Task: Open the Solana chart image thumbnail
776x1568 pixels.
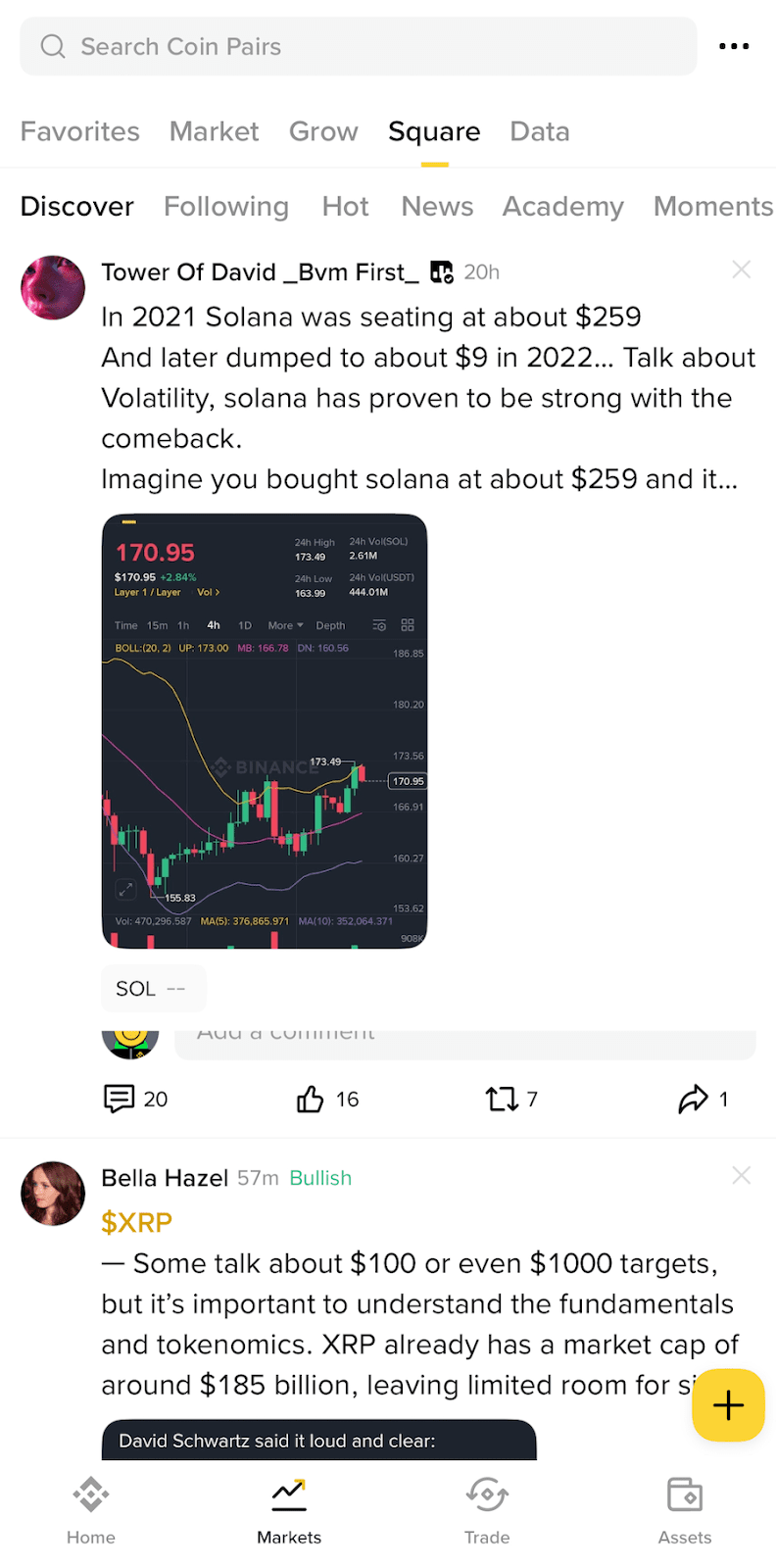Action: pos(265,731)
